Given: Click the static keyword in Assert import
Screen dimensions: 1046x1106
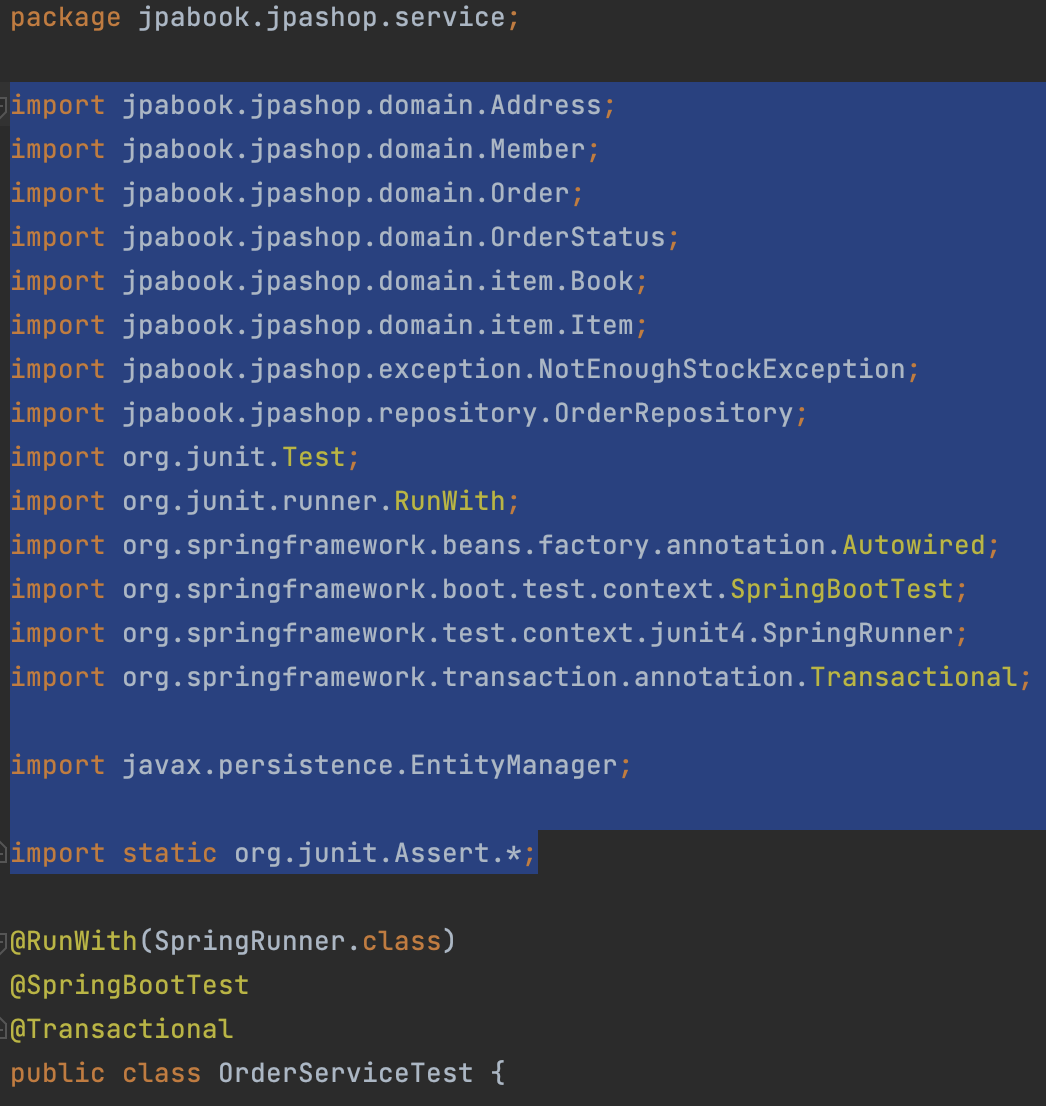Looking at the screenshot, I should (169, 853).
